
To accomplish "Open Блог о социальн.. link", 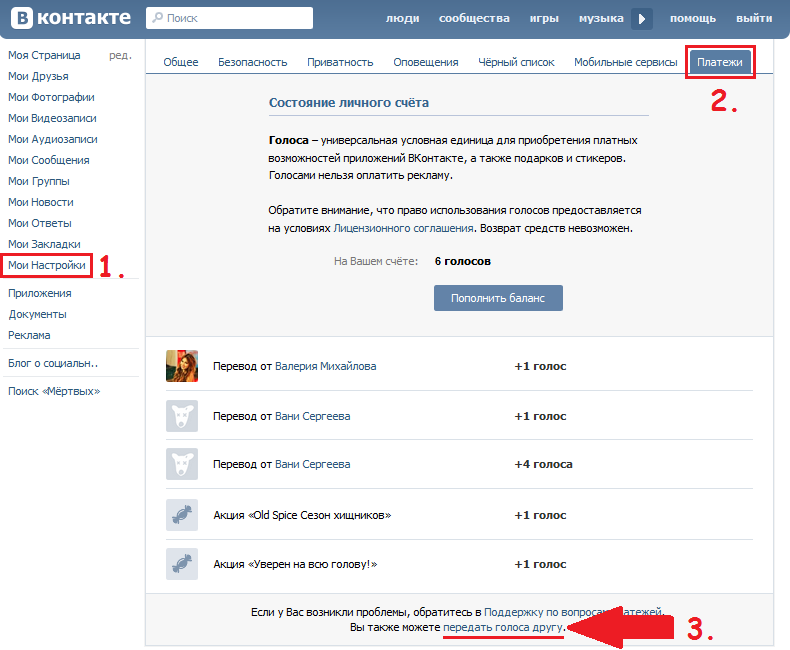I will click(x=53, y=363).
